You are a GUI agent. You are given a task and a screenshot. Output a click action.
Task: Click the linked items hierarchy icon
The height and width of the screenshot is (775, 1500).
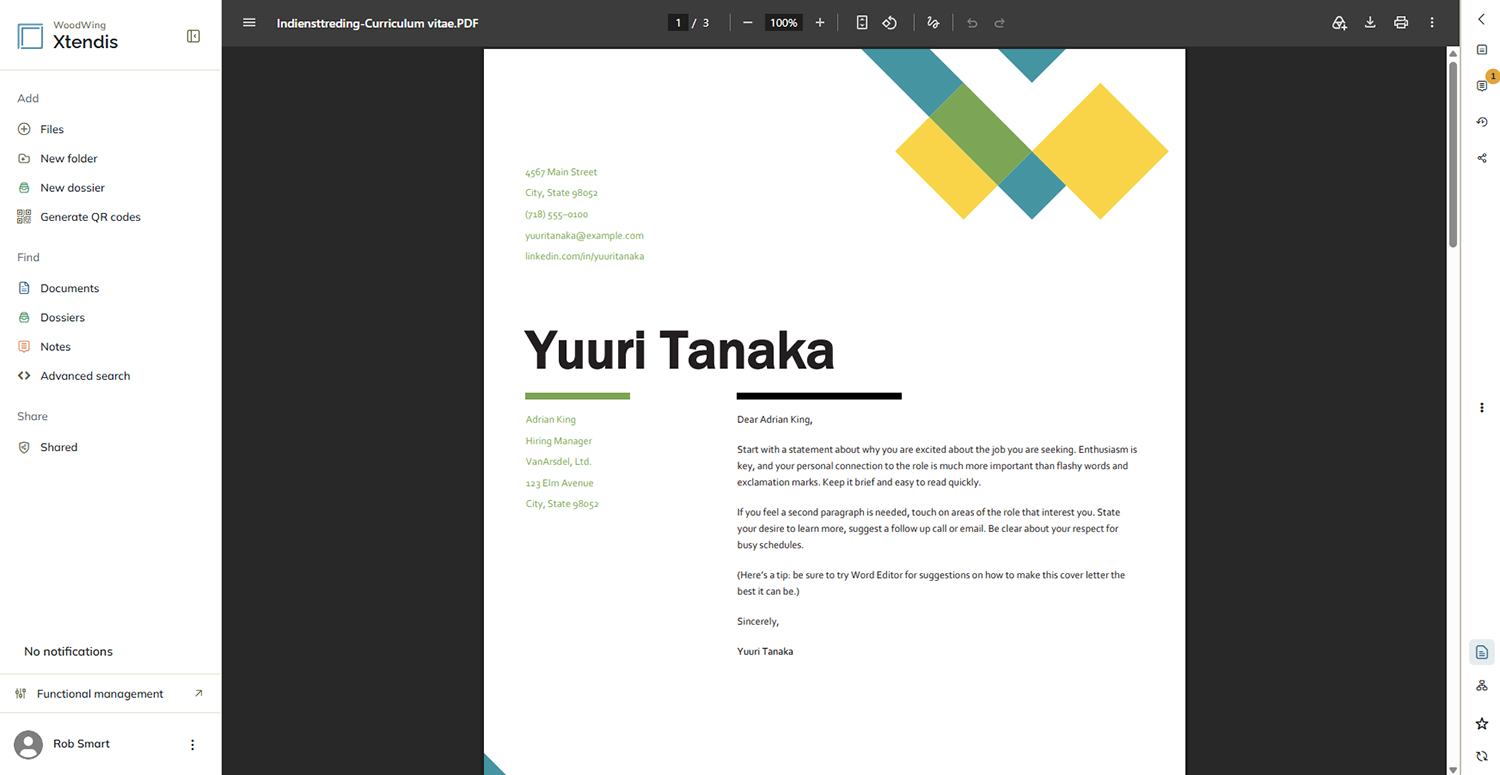(x=1482, y=685)
